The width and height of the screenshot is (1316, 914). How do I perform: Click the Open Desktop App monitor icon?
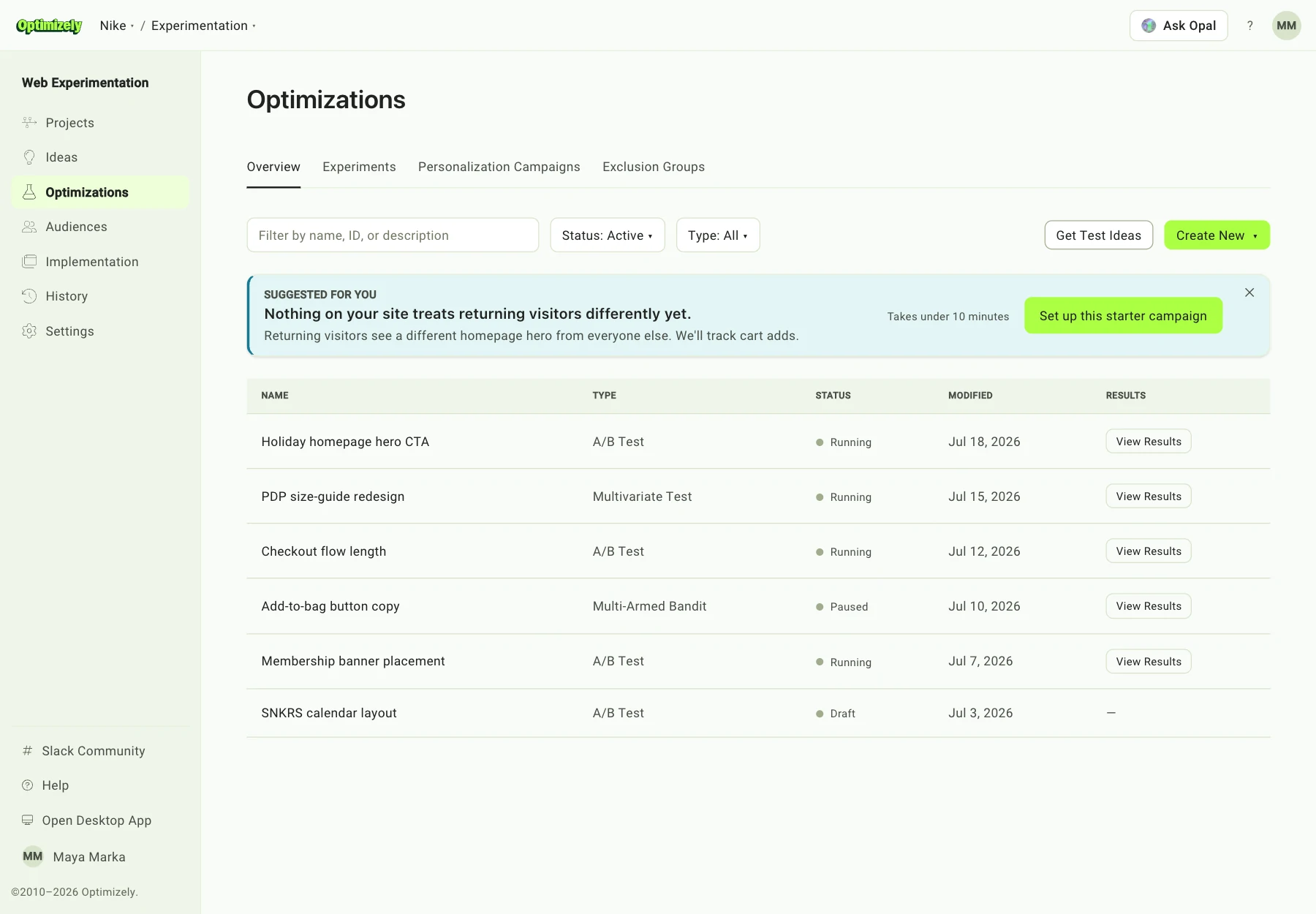pyautogui.click(x=27, y=820)
